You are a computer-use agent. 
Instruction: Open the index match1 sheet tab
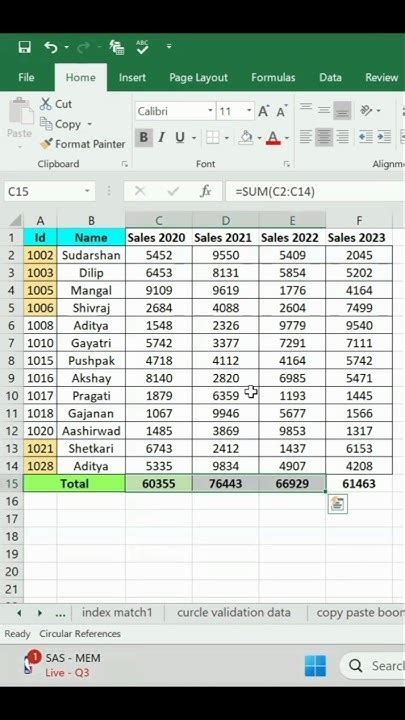coord(117,612)
